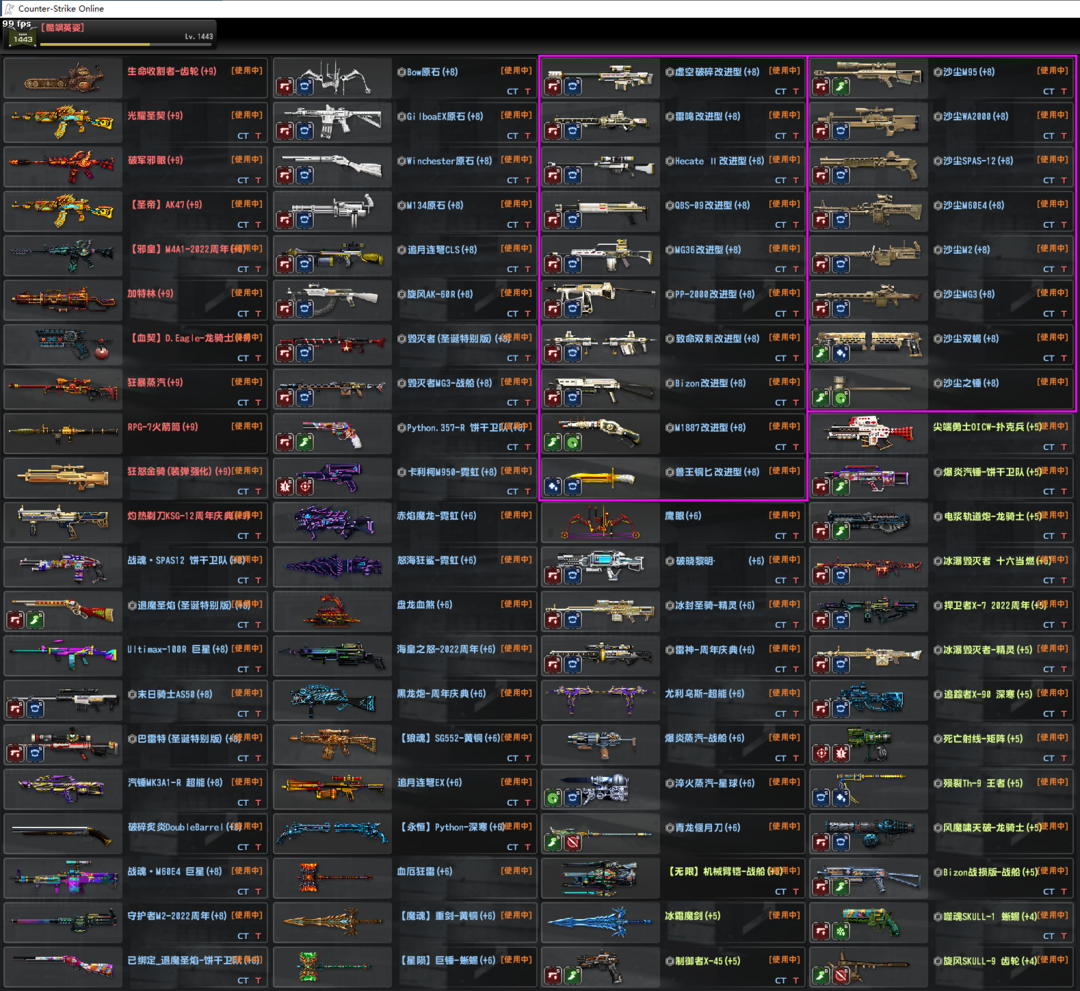Click hexagon badge beside 虚空破碎改进型 name
The width and height of the screenshot is (1080, 991).
tap(669, 73)
